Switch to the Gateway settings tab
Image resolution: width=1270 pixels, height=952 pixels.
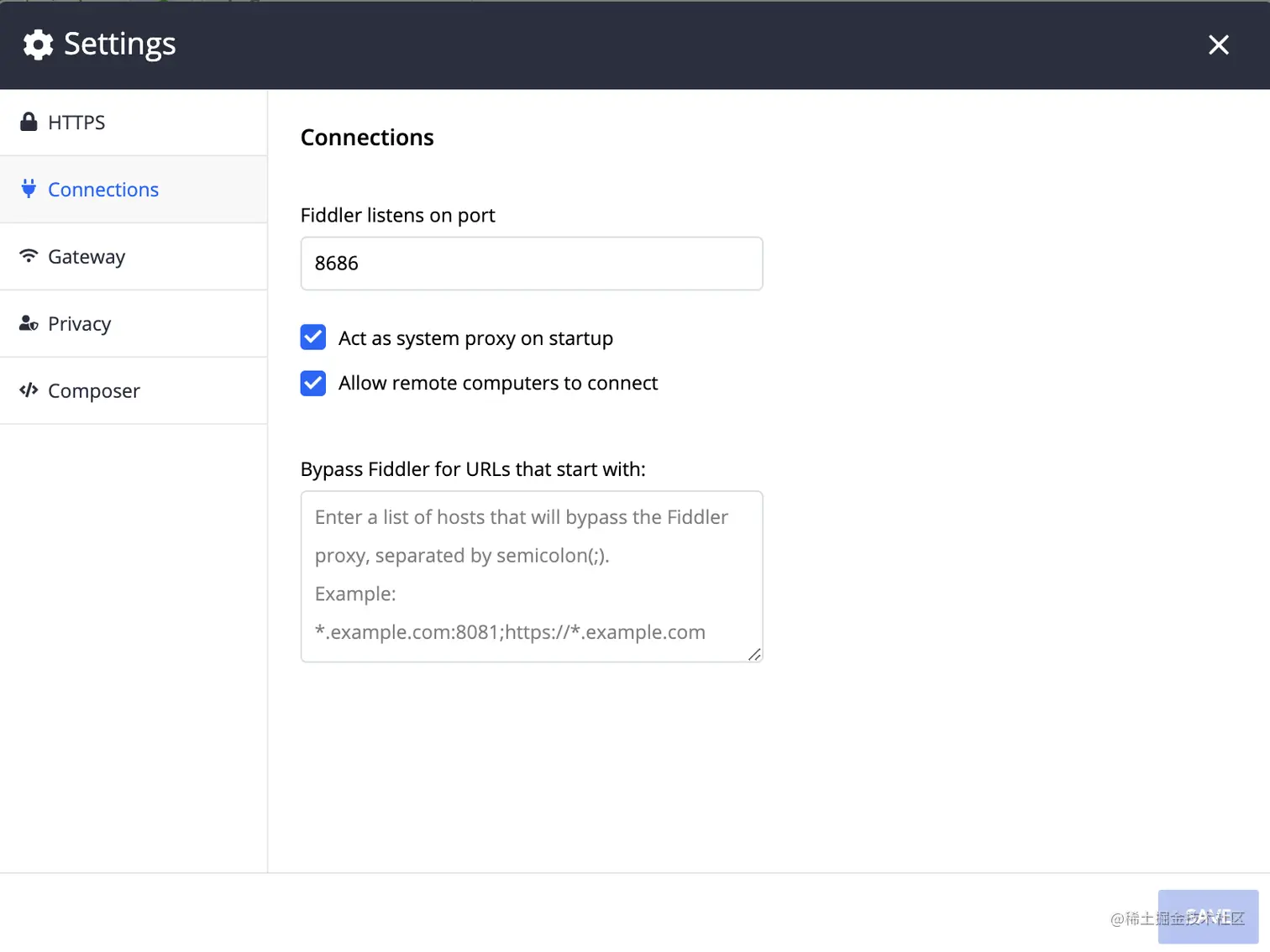[87, 257]
